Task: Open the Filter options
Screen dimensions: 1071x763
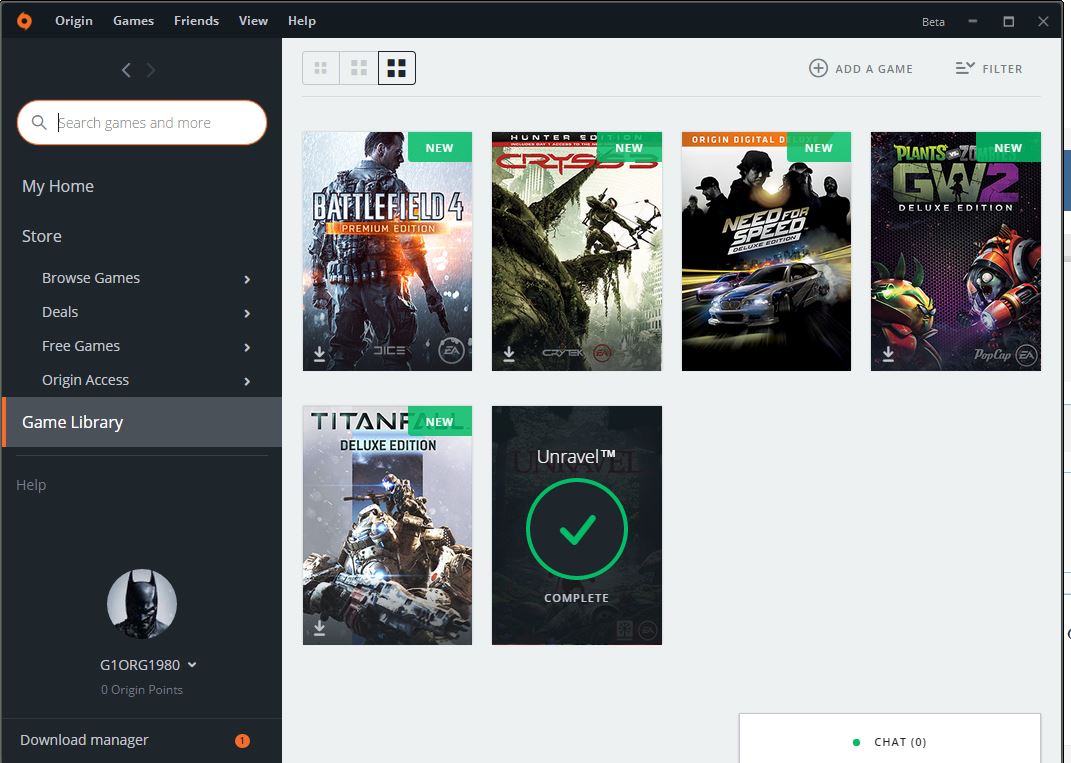Action: click(989, 69)
